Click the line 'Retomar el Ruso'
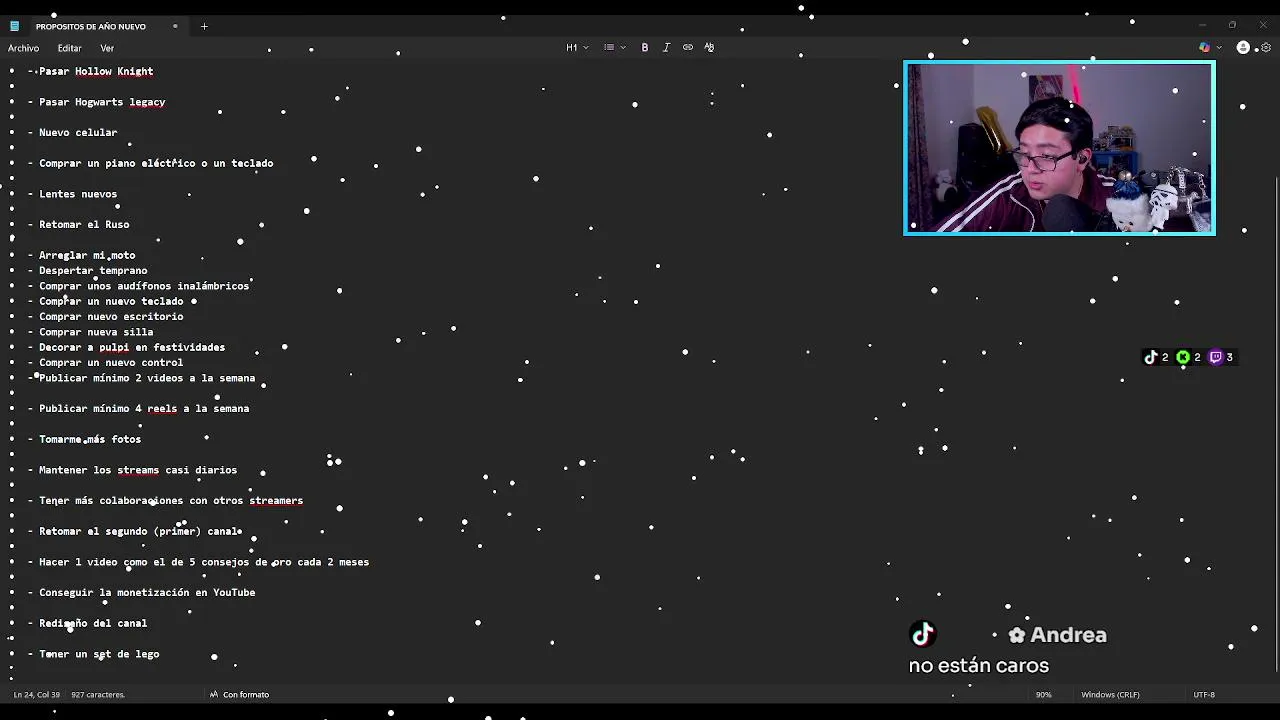The height and width of the screenshot is (720, 1280). tap(84, 224)
